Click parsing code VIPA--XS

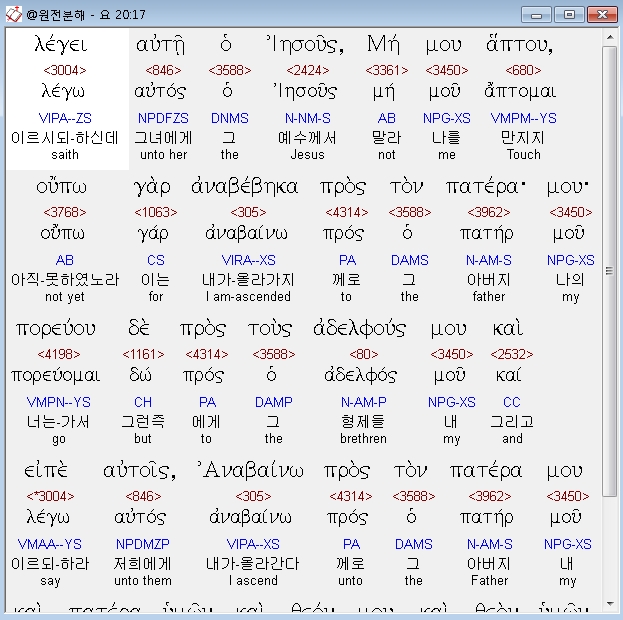click(x=253, y=544)
